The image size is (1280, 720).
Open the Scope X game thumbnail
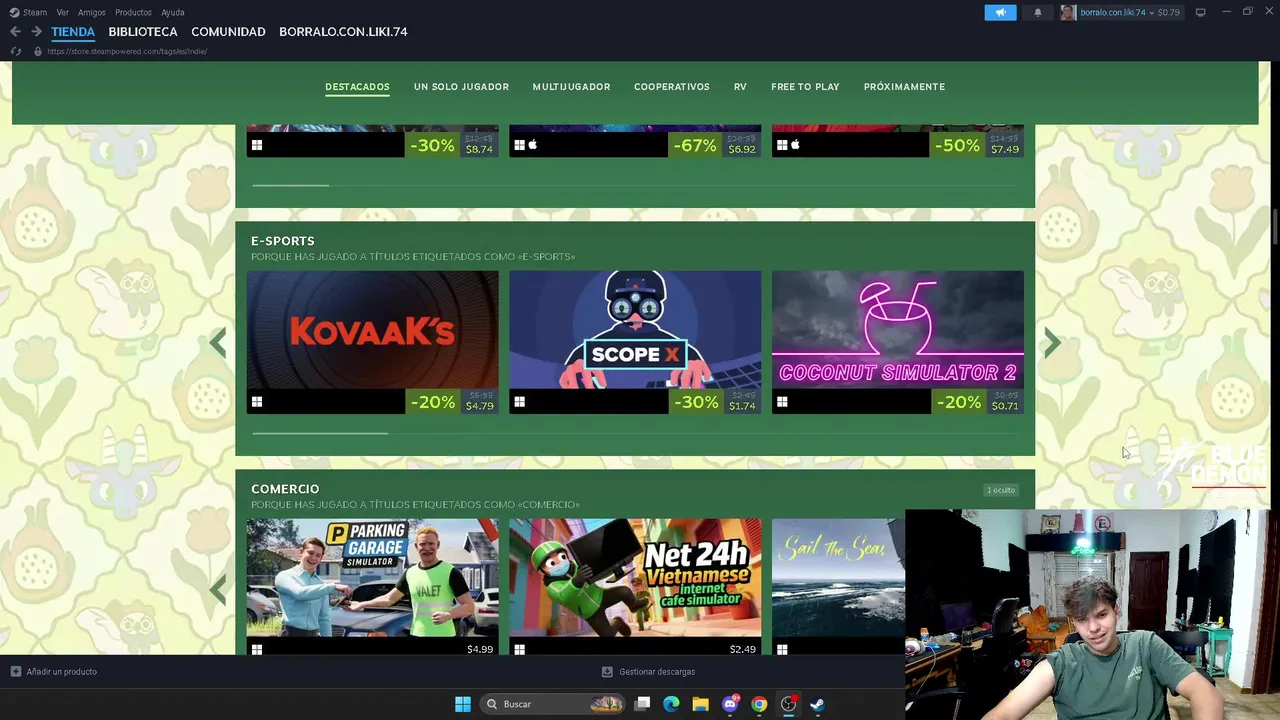pyautogui.click(x=635, y=330)
